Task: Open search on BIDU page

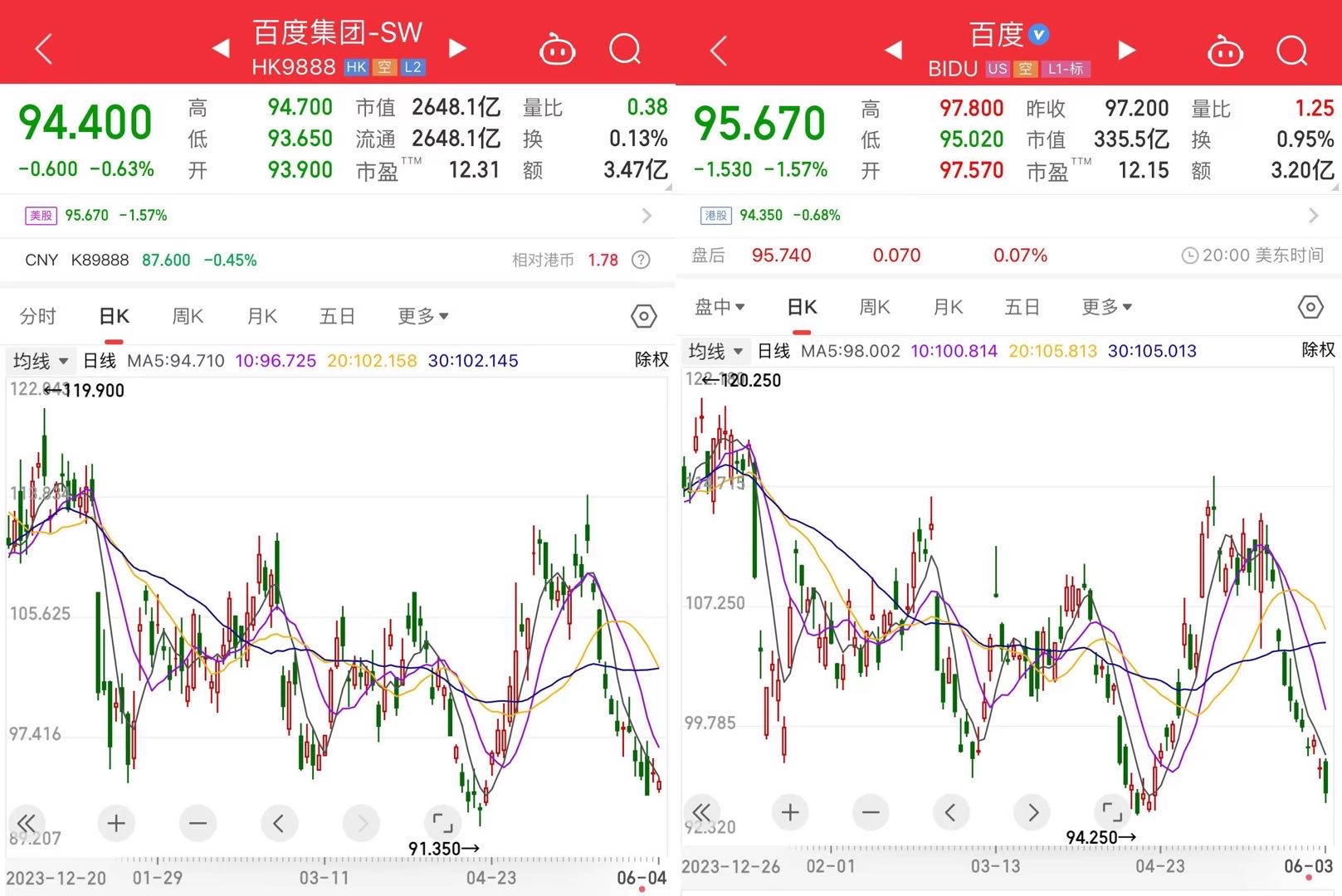Action: coord(1292,51)
